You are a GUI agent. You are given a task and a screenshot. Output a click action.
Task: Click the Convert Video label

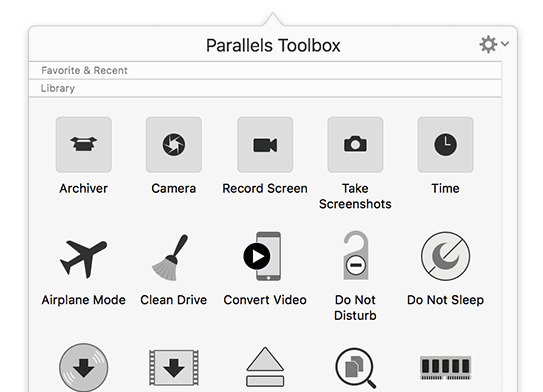click(x=265, y=300)
